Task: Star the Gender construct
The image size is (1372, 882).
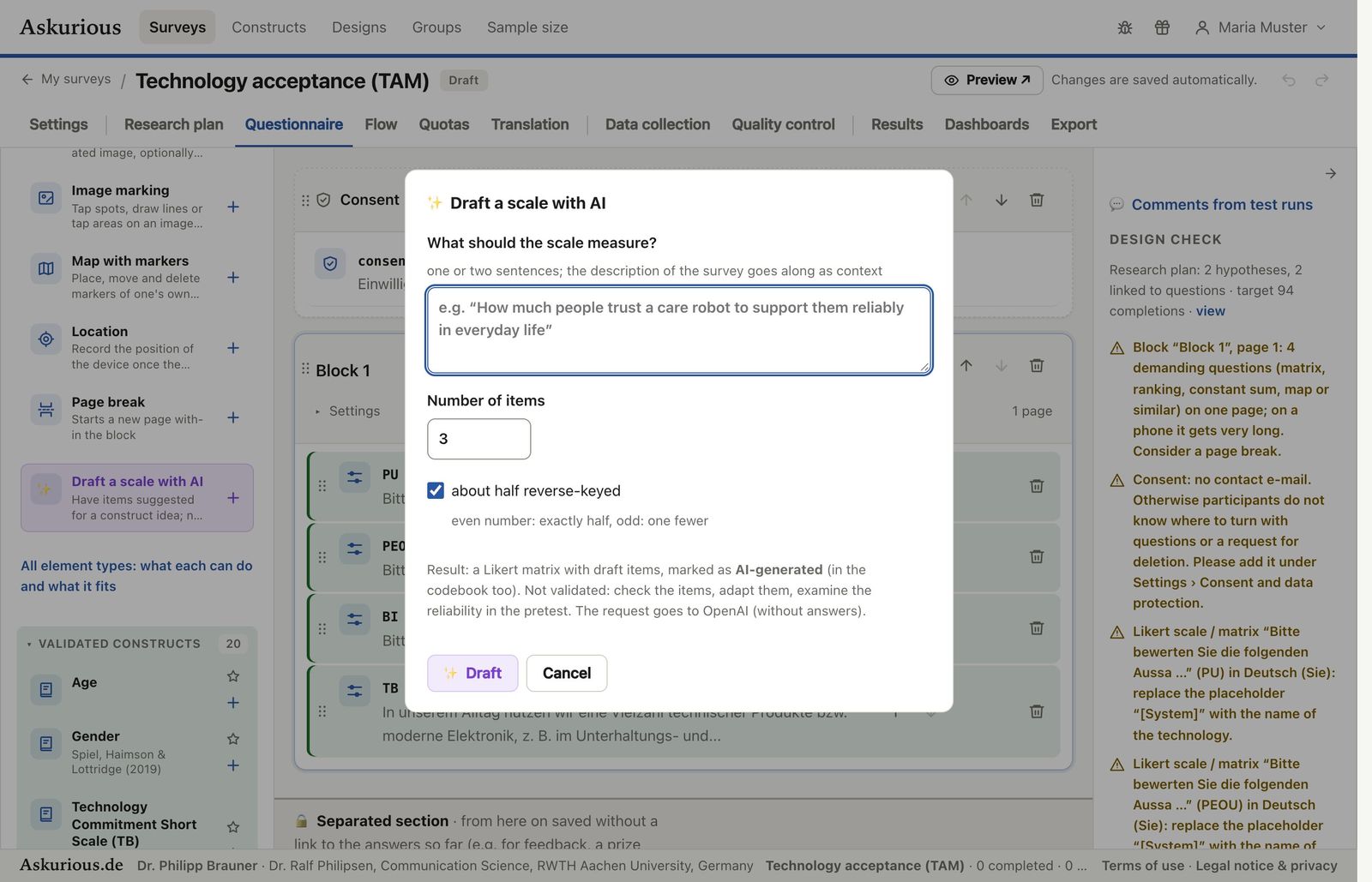Action: pyautogui.click(x=233, y=738)
